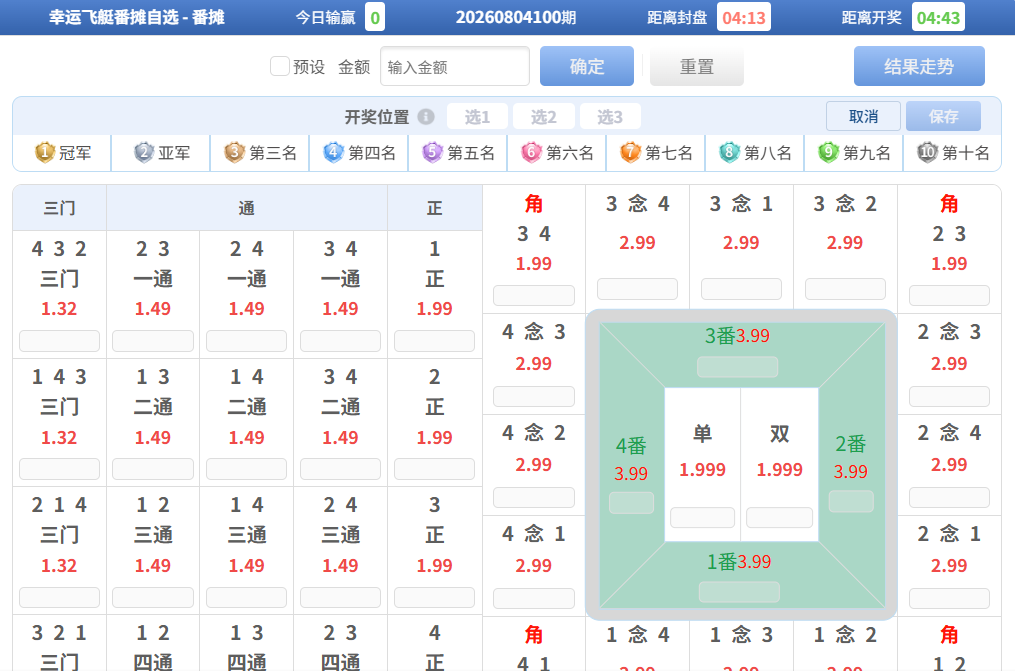Click the 冠军 medal icon

coord(45,153)
